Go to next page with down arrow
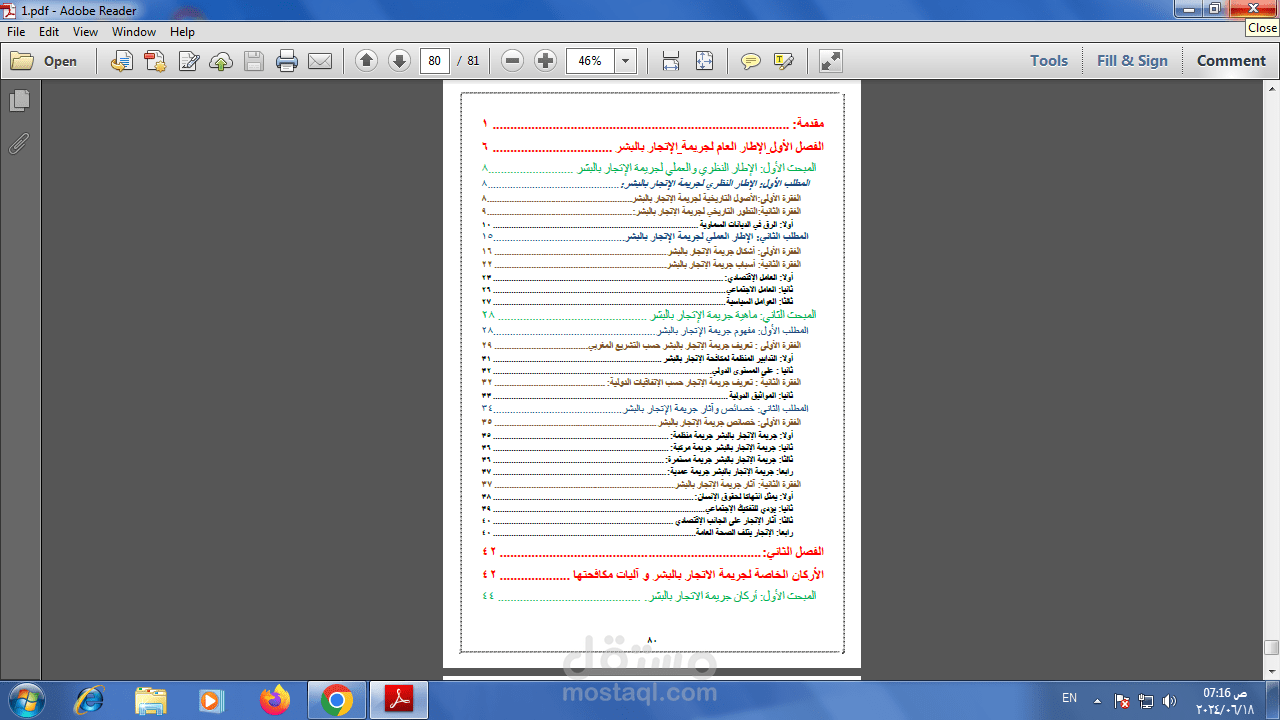1280x720 pixels. pyautogui.click(x=399, y=61)
